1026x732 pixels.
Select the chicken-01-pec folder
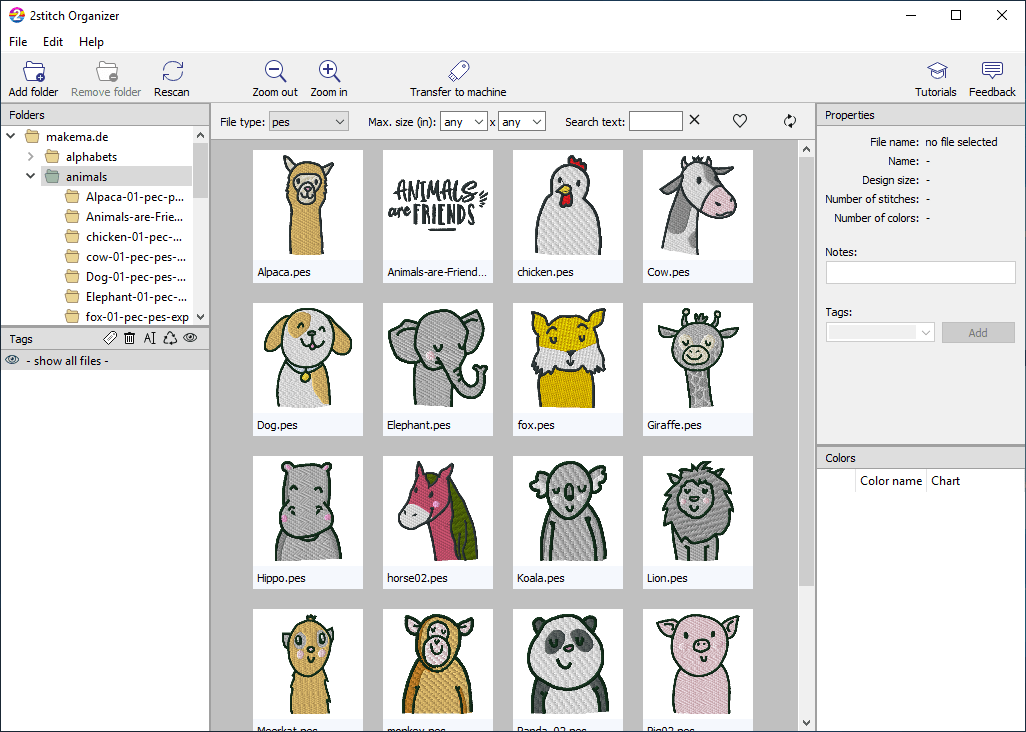133,237
